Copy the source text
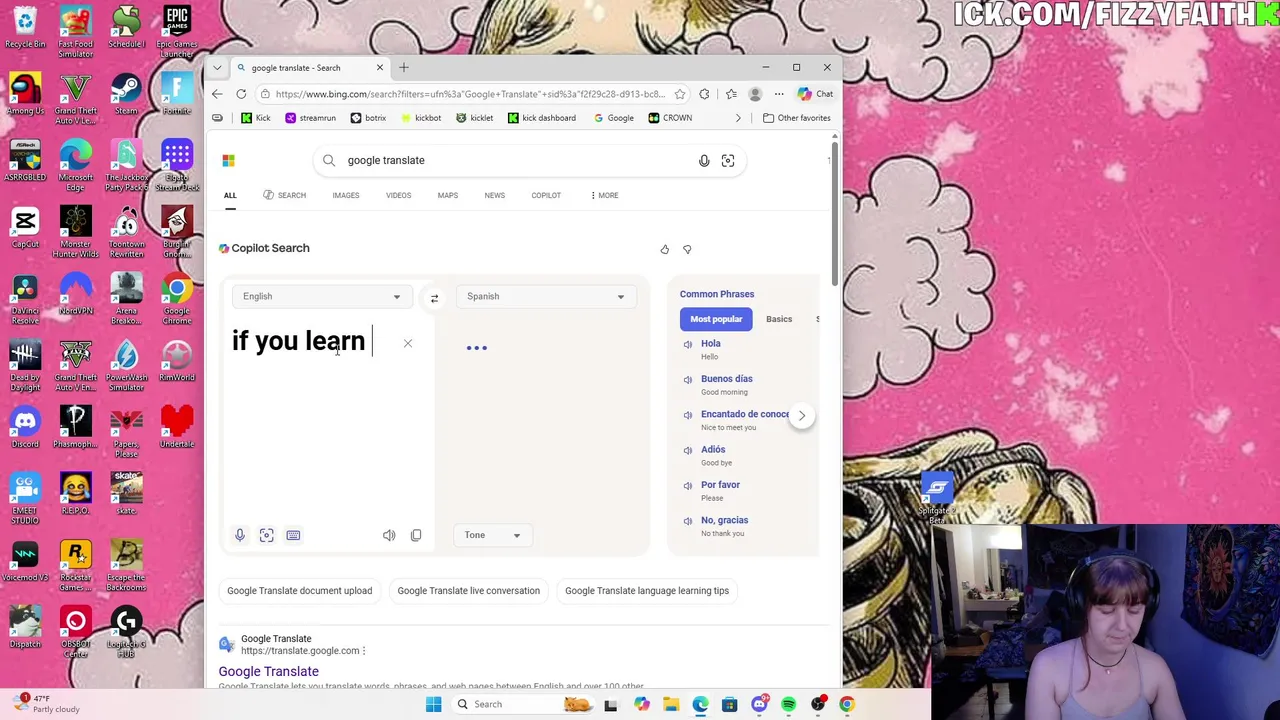 tap(416, 535)
